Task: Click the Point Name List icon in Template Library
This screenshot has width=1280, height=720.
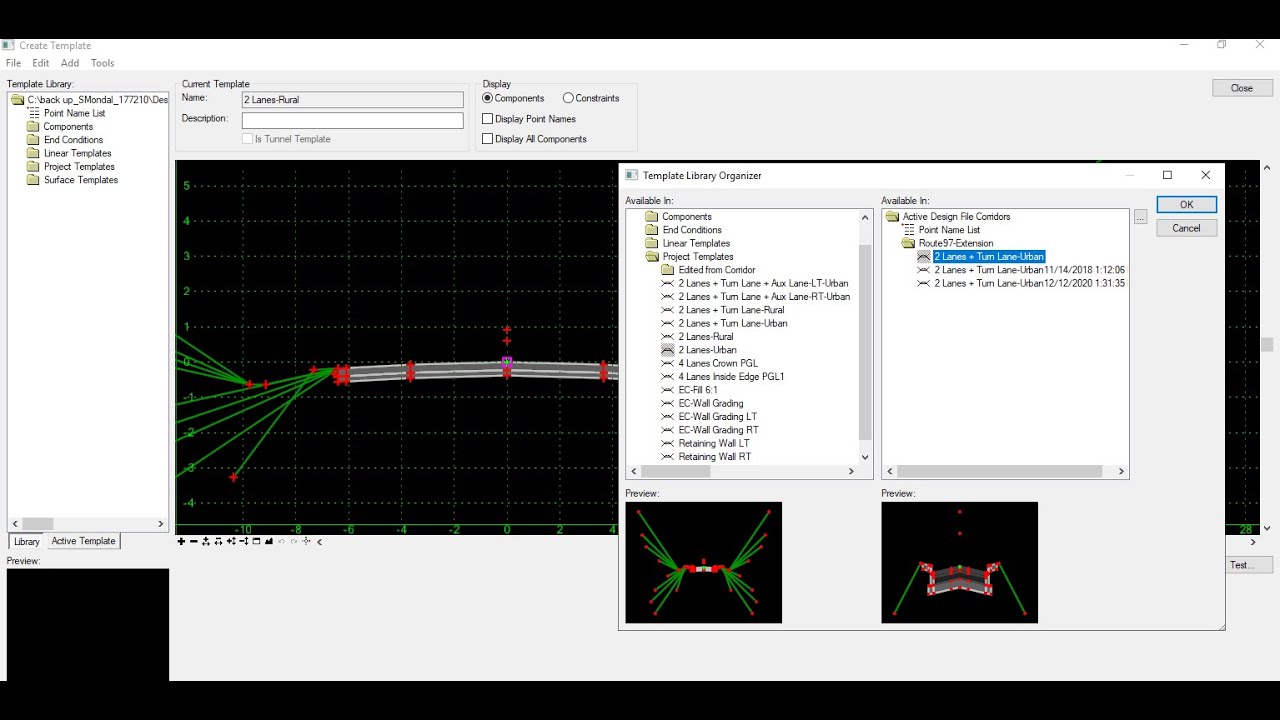Action: pos(33,113)
